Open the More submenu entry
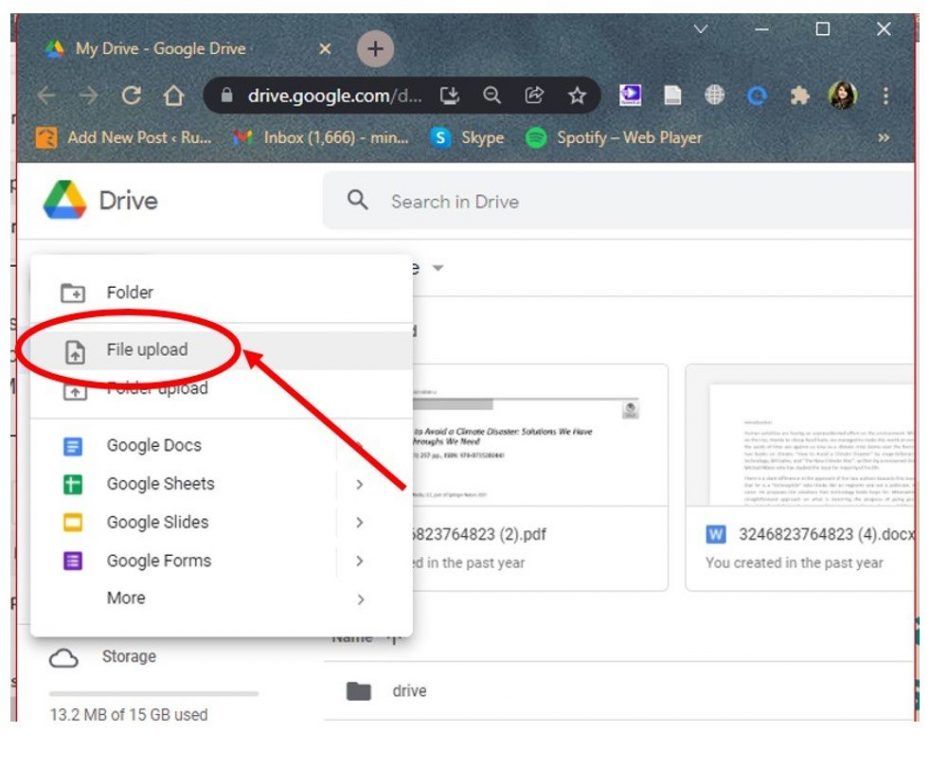The width and height of the screenshot is (930, 768). [x=221, y=598]
